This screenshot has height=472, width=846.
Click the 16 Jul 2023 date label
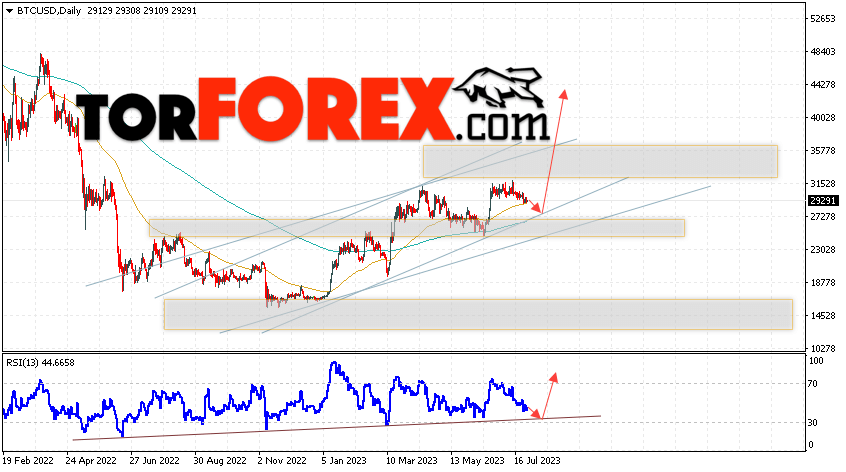[537, 461]
